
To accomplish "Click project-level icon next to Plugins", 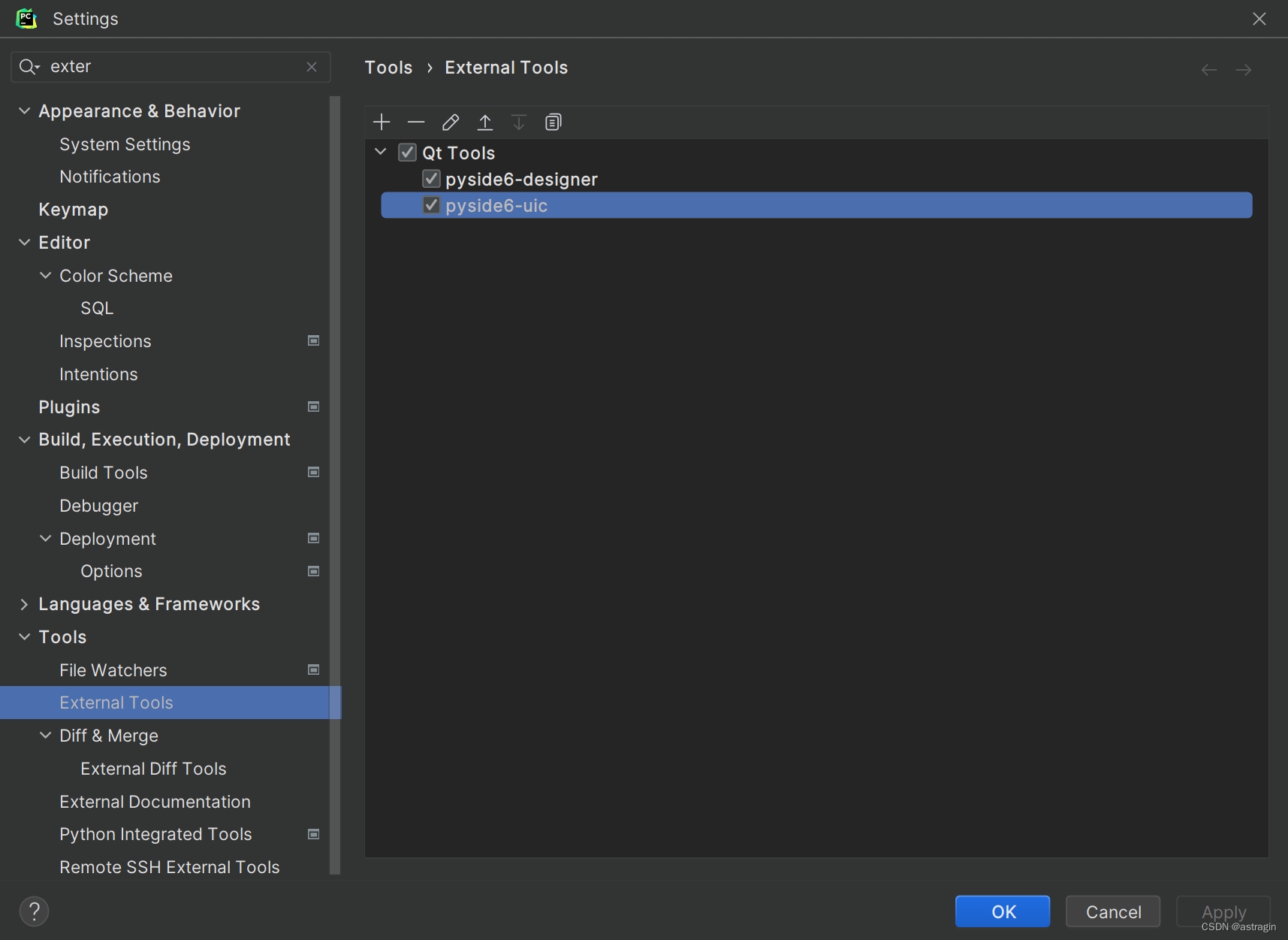I will (314, 407).
